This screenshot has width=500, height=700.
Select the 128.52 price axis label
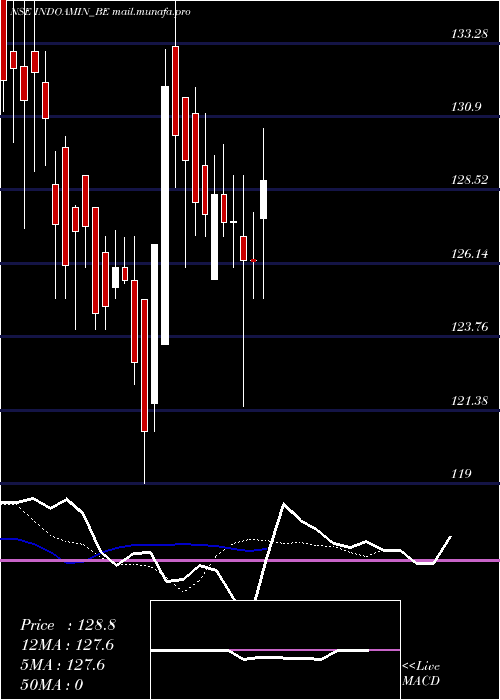(x=470, y=180)
